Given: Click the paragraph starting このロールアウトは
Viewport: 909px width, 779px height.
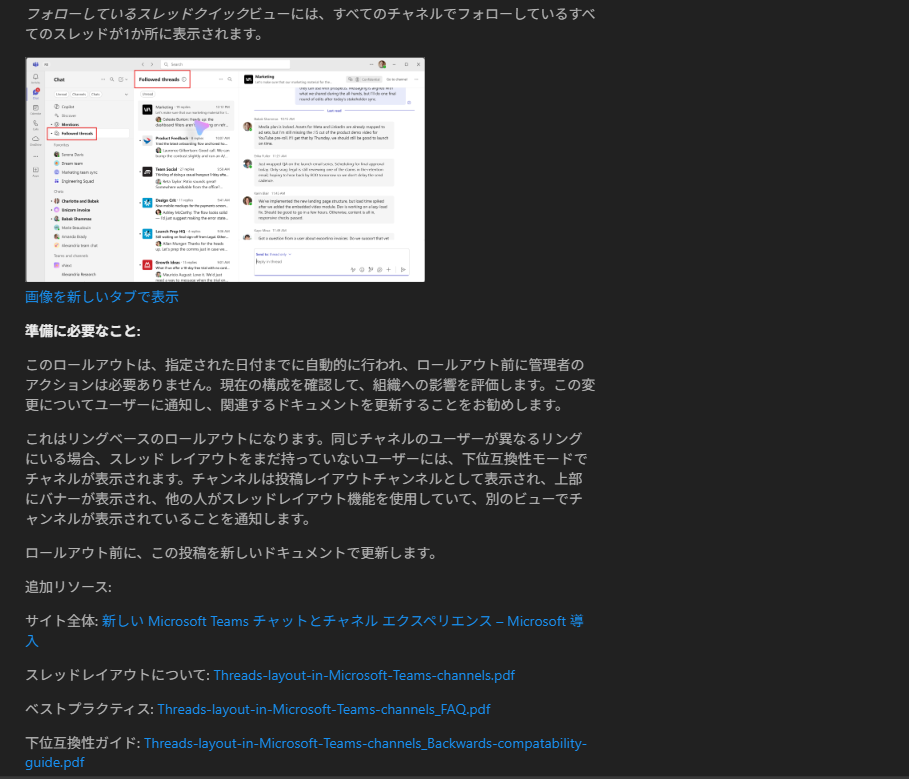Looking at the screenshot, I should 310,385.
